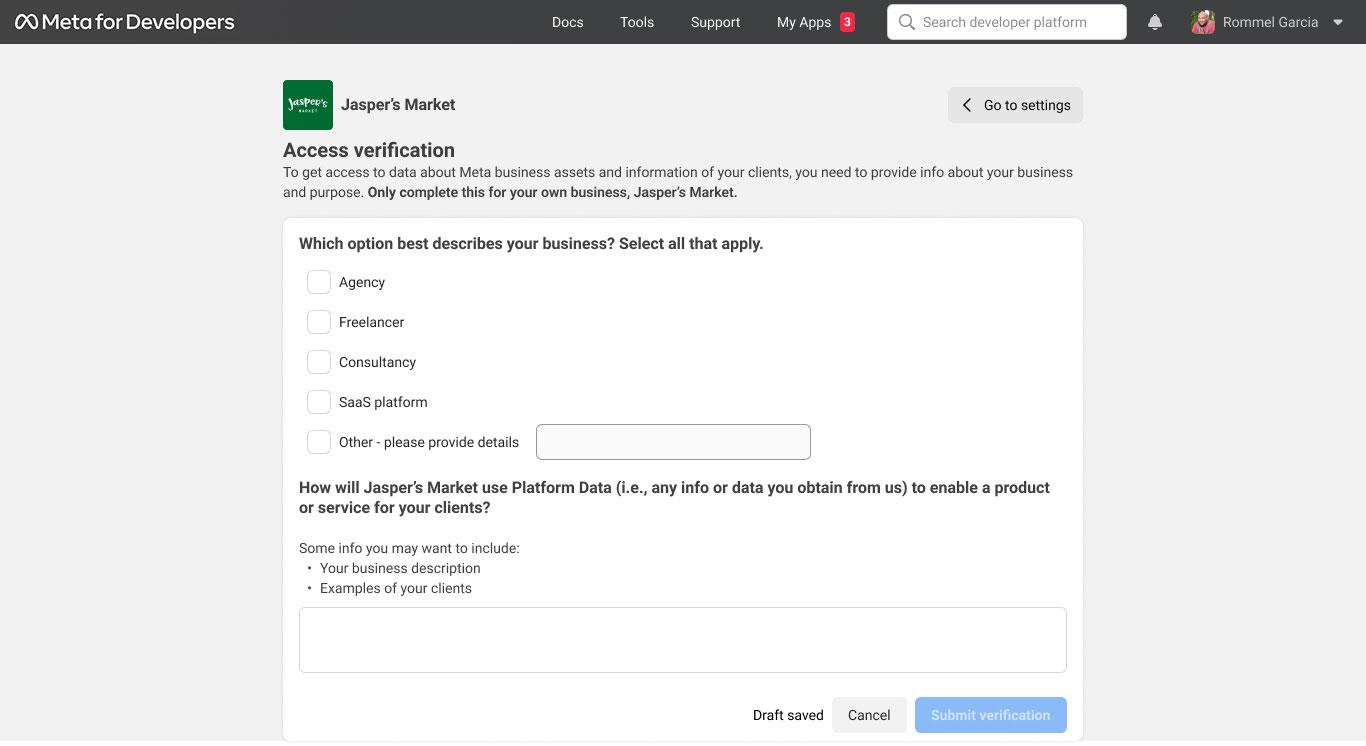This screenshot has height=746, width=1366.
Task: Click the My Apps notification badge showing 3
Action: [847, 22]
